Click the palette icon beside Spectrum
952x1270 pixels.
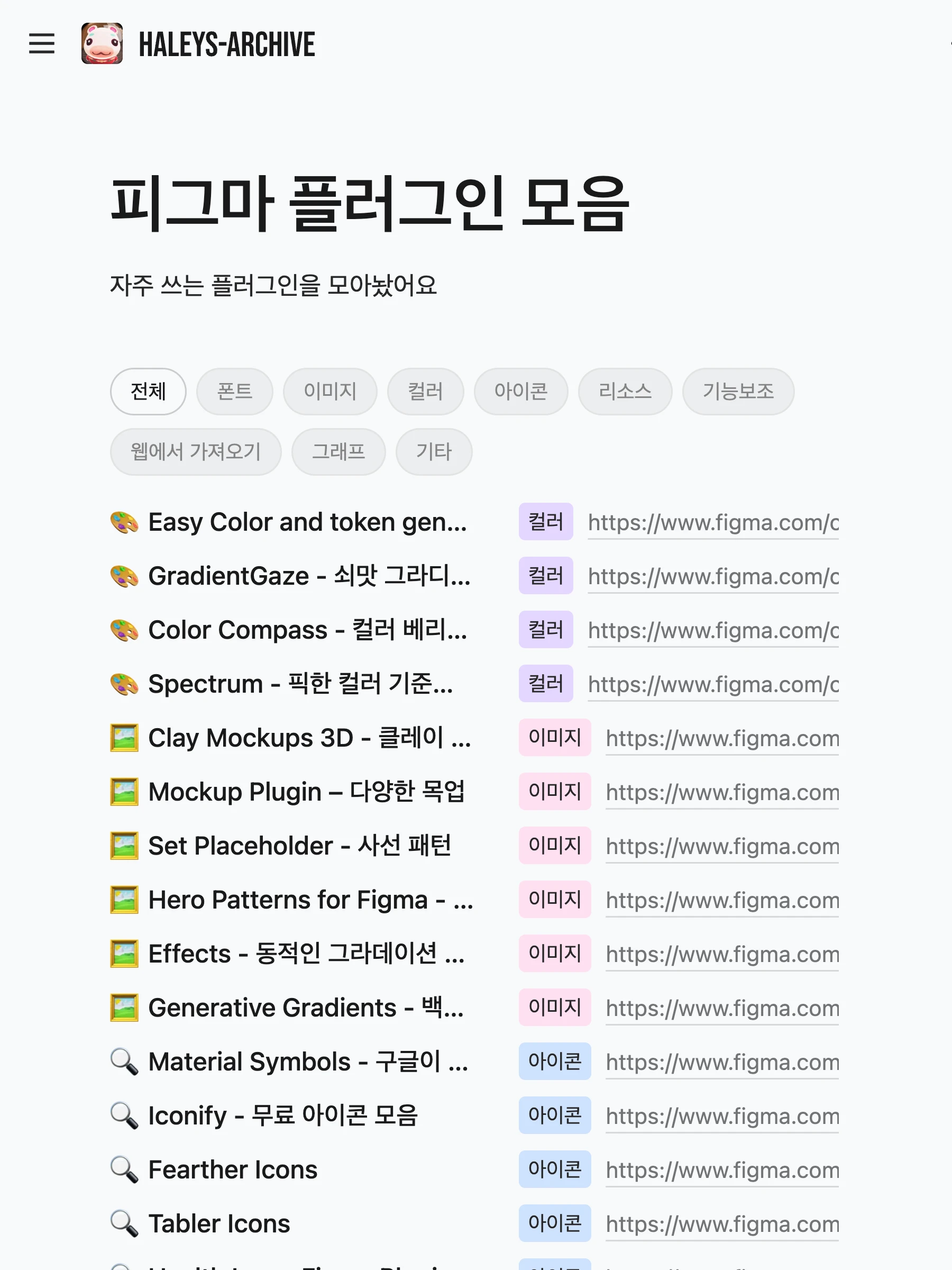click(x=124, y=684)
